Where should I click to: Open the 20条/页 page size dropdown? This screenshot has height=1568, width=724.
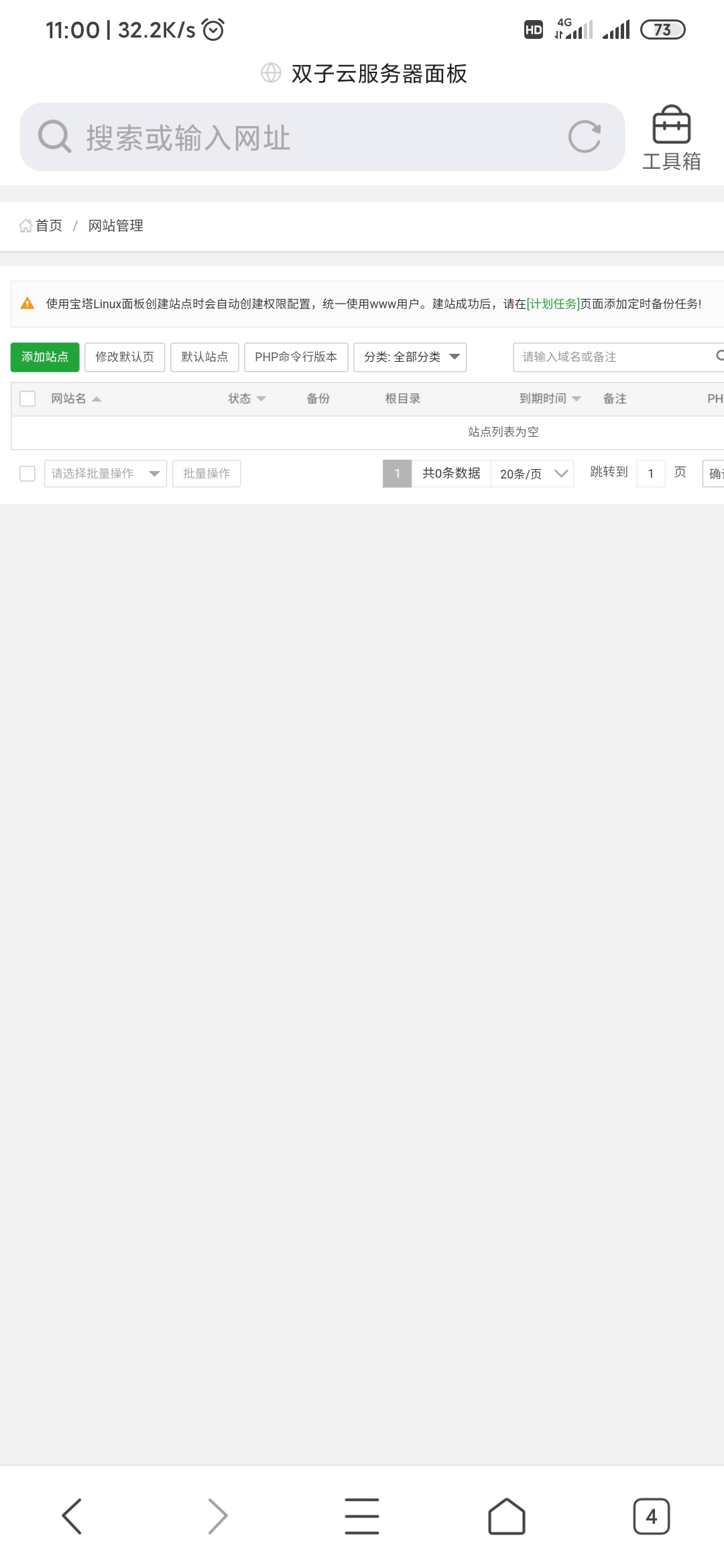coord(532,474)
